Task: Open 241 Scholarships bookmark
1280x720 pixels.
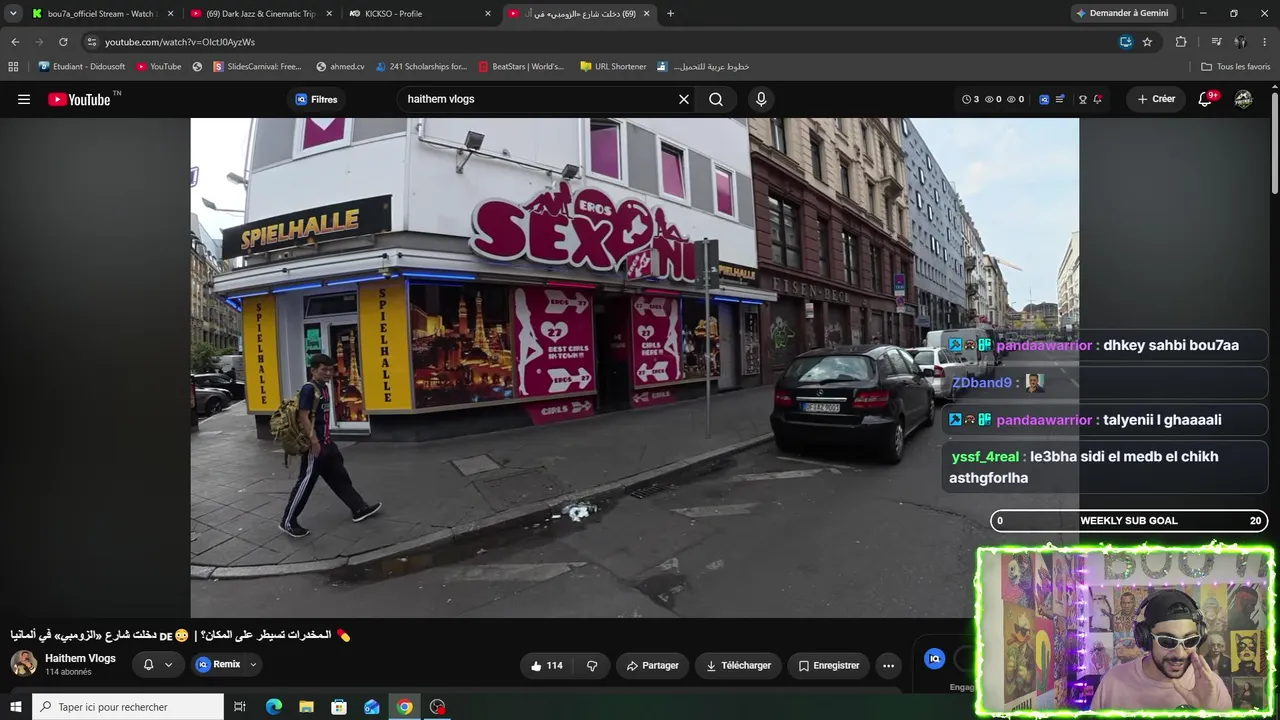Action: click(x=421, y=67)
